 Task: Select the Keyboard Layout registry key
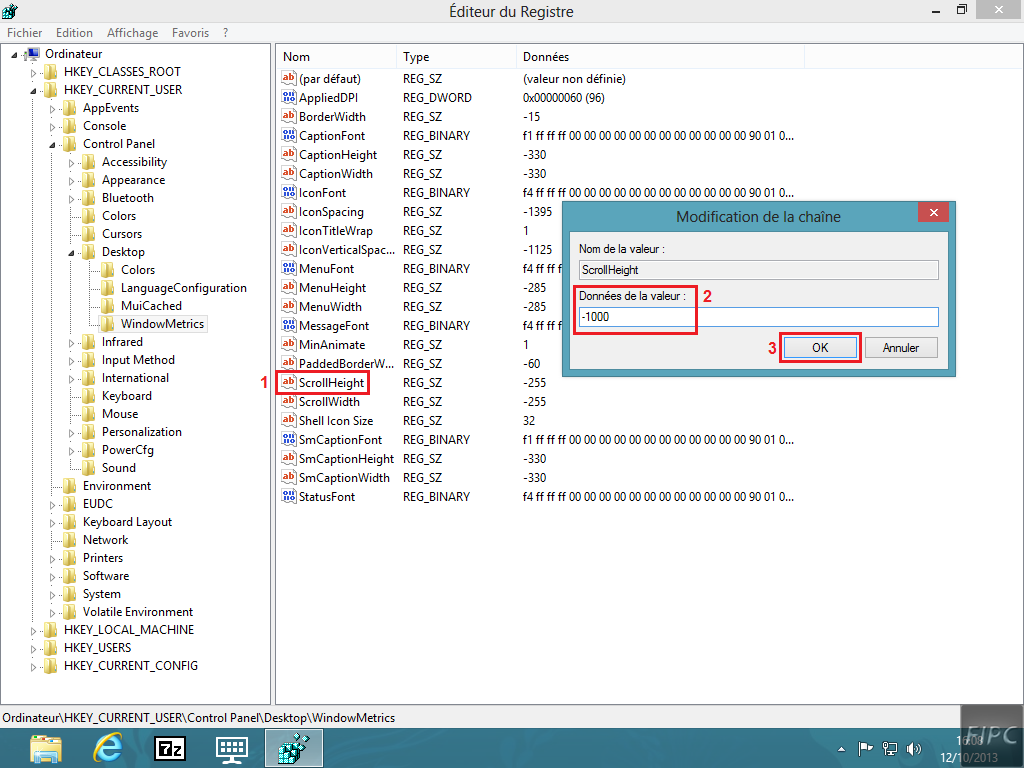tap(127, 522)
